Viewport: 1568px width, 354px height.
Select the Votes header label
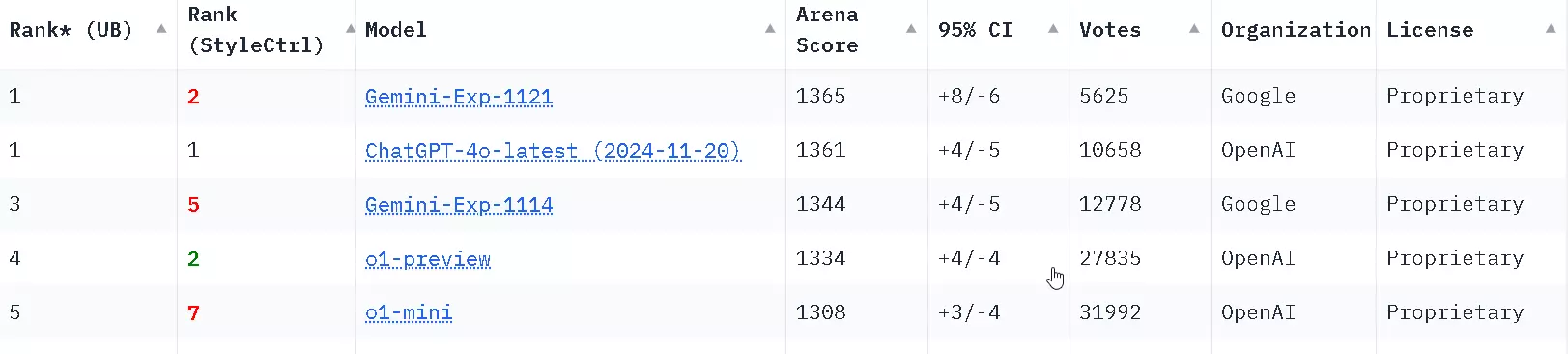(x=1110, y=30)
